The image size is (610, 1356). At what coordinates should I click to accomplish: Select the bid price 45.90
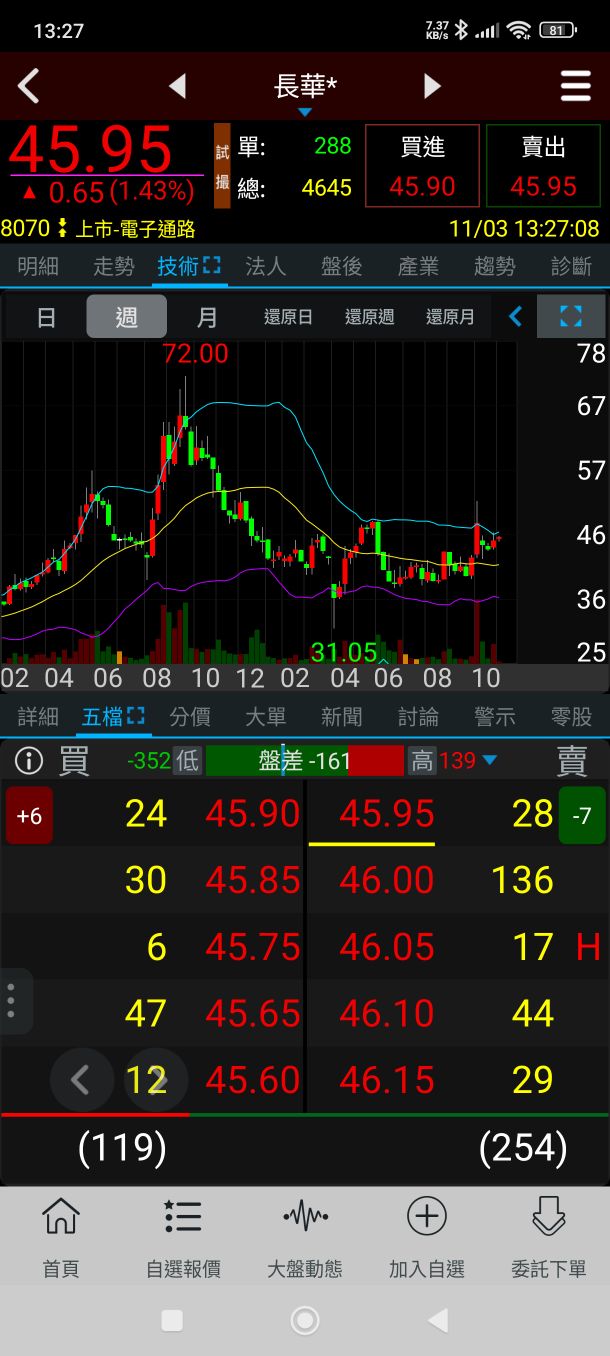tap(253, 814)
